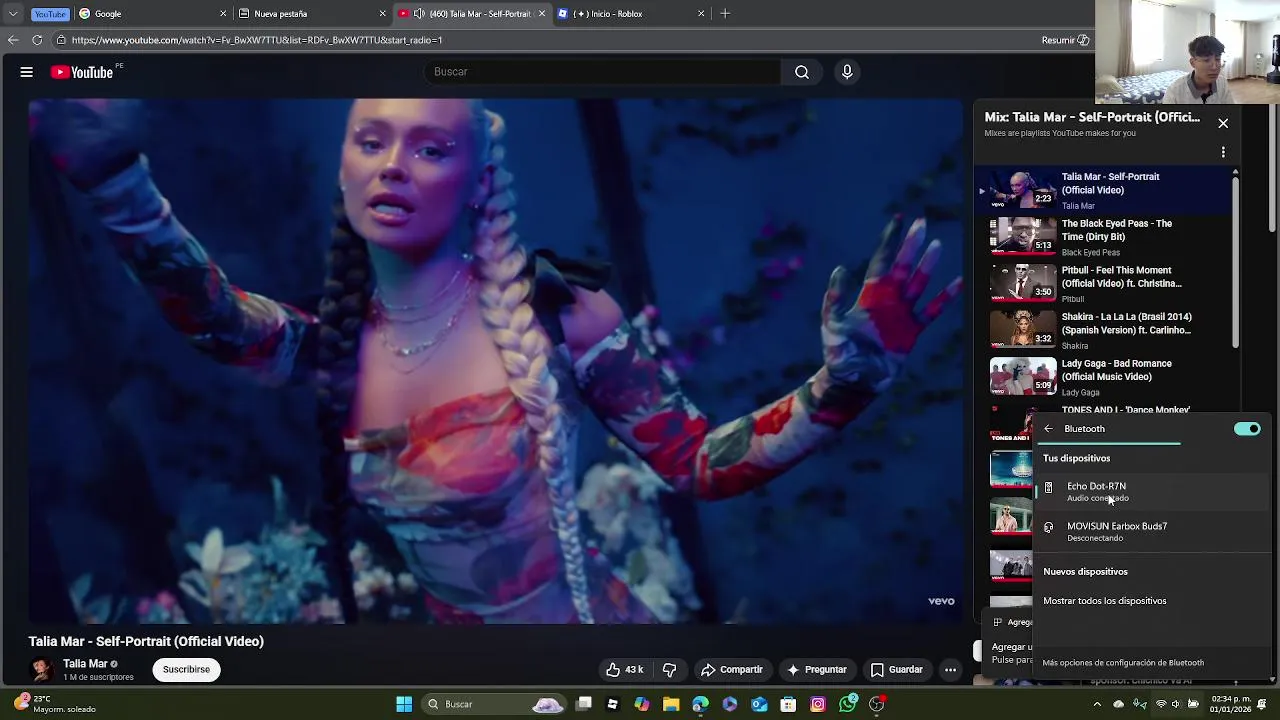Open the Wi-Fi network tray icon

tap(1161, 704)
